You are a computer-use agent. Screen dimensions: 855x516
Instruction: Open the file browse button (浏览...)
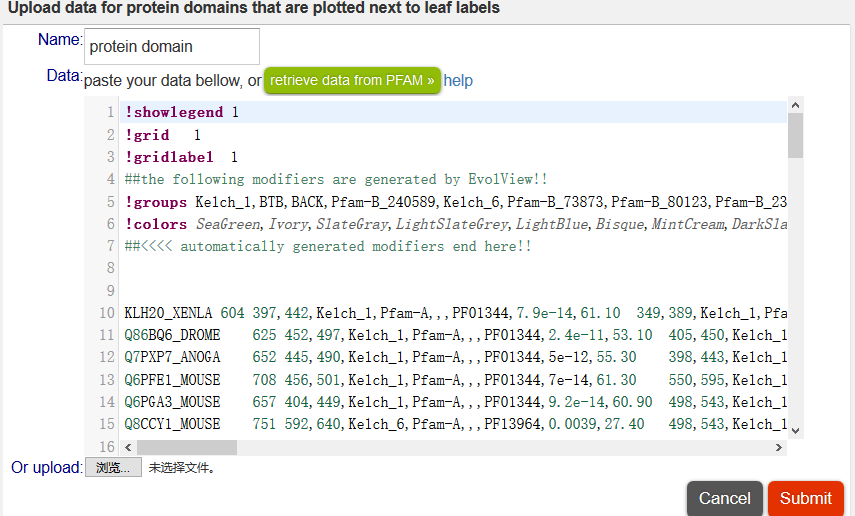pos(113,468)
